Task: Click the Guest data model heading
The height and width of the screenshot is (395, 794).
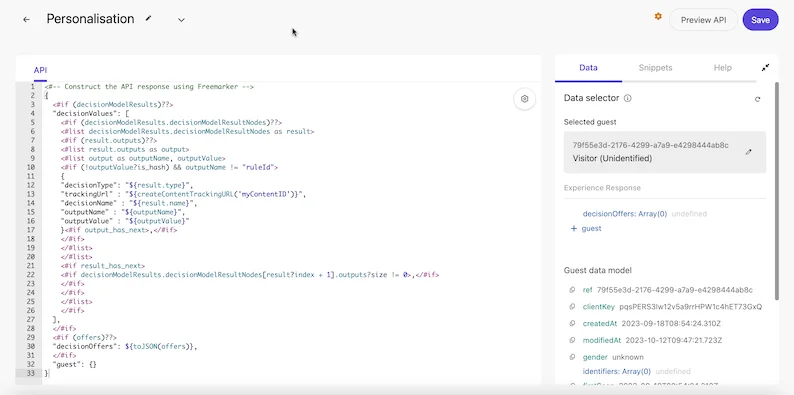Action: [x=598, y=270]
